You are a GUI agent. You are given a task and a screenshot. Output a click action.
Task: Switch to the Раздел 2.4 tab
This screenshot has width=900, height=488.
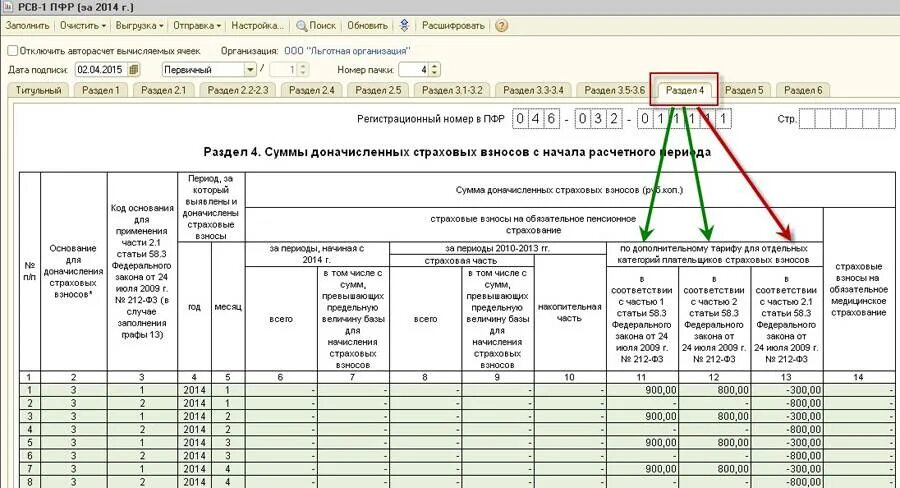312,90
